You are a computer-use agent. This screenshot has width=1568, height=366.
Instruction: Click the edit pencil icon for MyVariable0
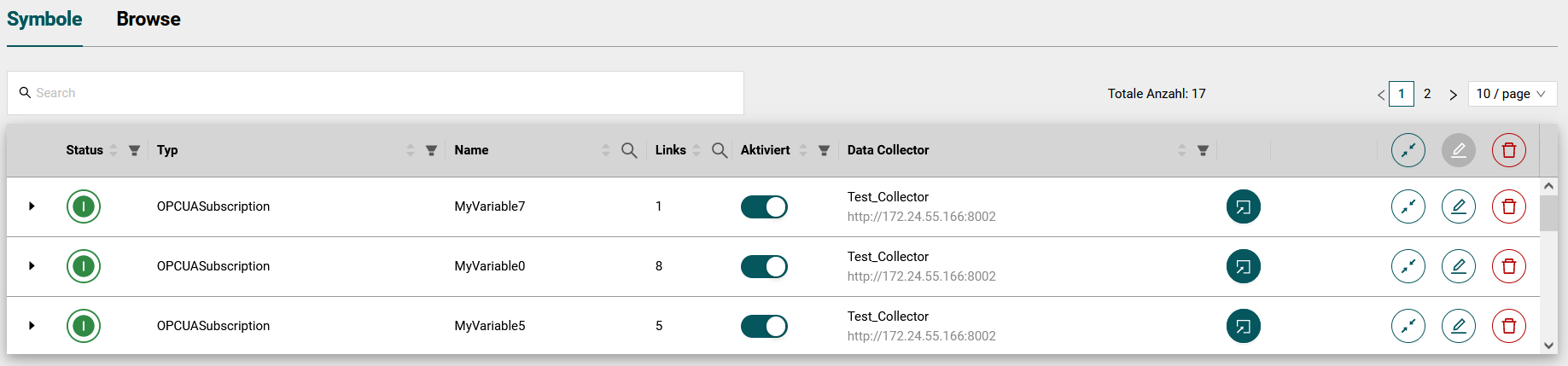point(1458,266)
